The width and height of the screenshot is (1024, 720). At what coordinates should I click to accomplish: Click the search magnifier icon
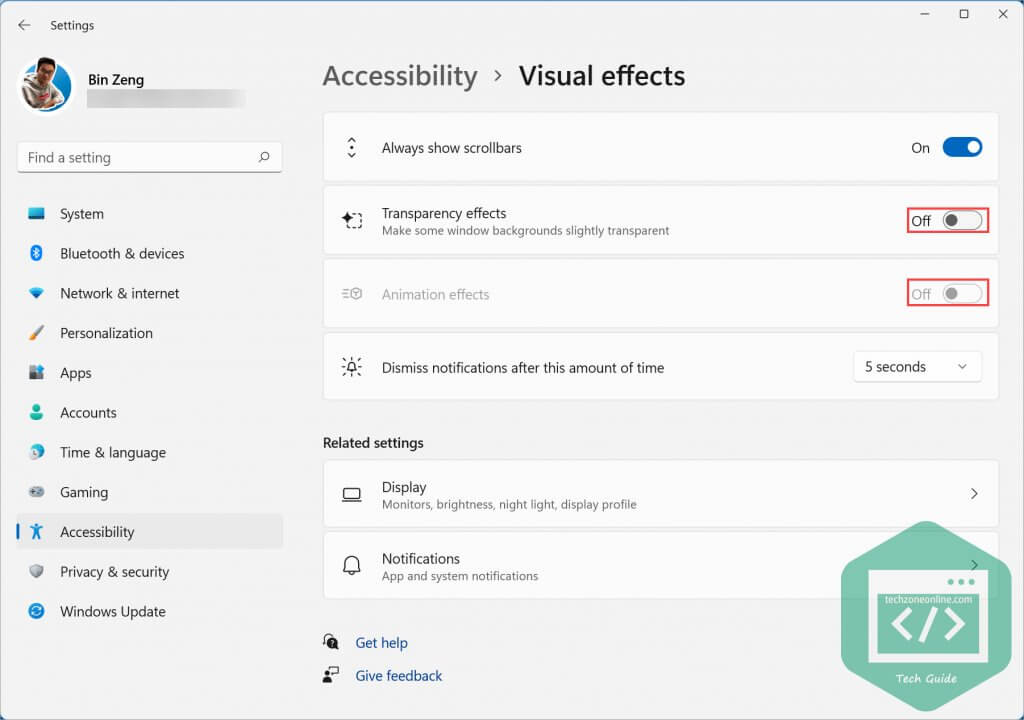[264, 157]
